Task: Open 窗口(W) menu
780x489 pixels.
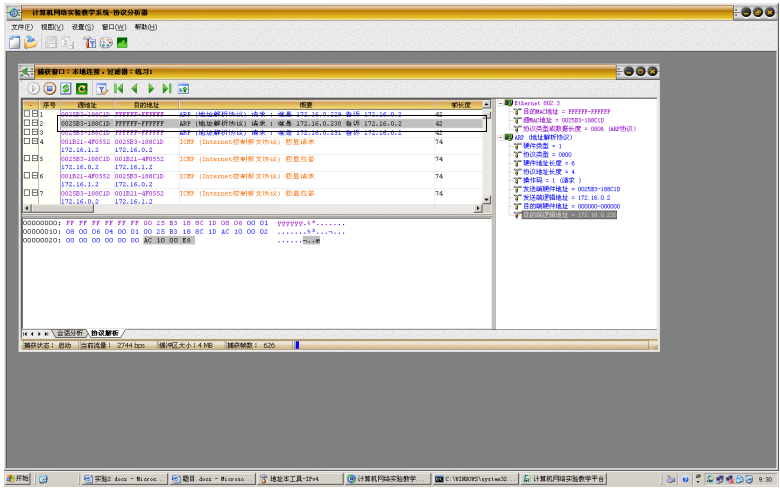Action: click(114, 27)
